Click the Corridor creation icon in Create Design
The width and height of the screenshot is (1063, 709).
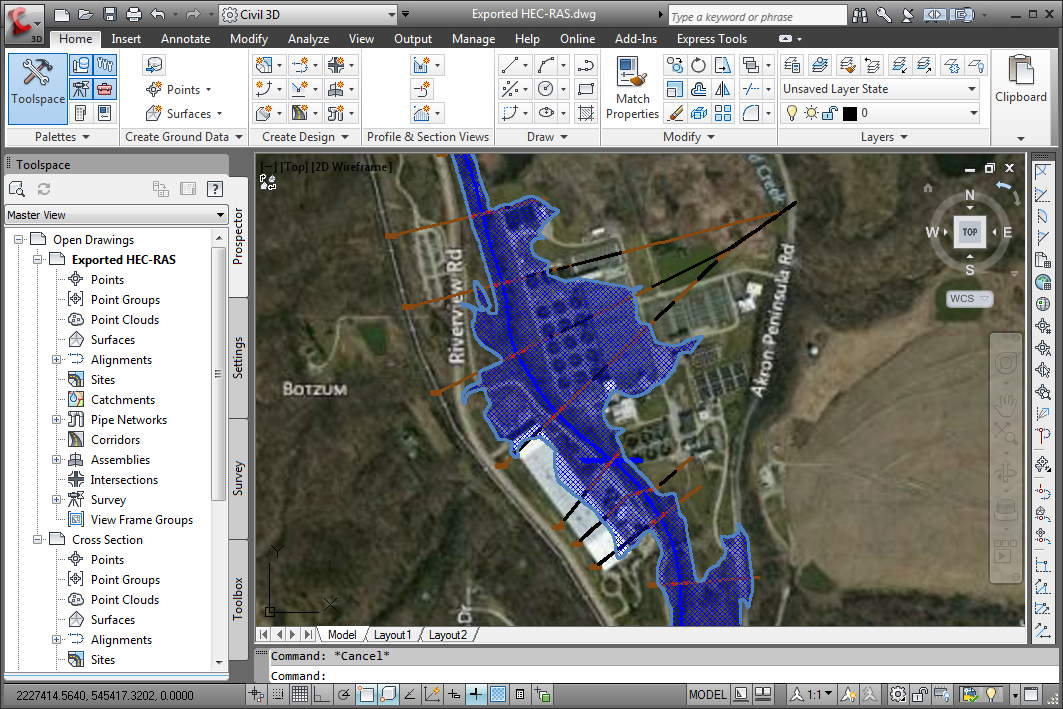coord(299,113)
